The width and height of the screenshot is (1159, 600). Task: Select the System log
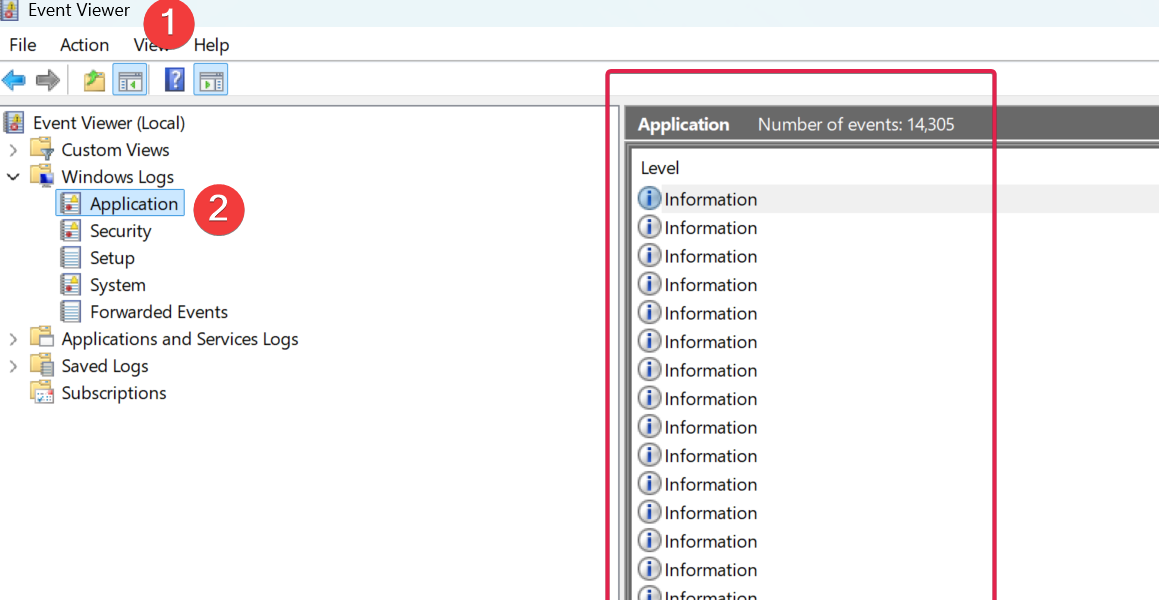click(117, 285)
